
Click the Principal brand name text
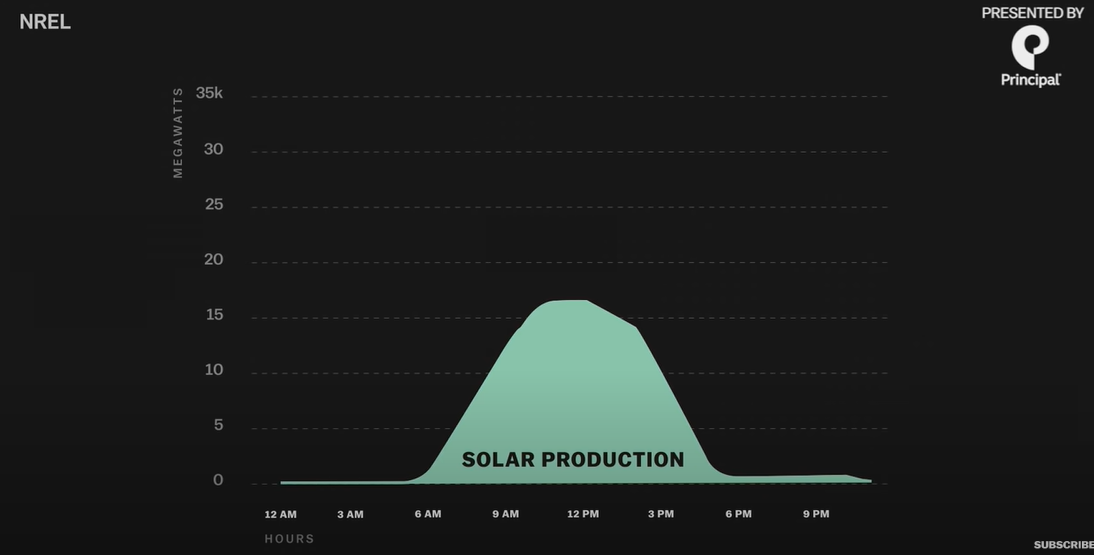point(1031,80)
